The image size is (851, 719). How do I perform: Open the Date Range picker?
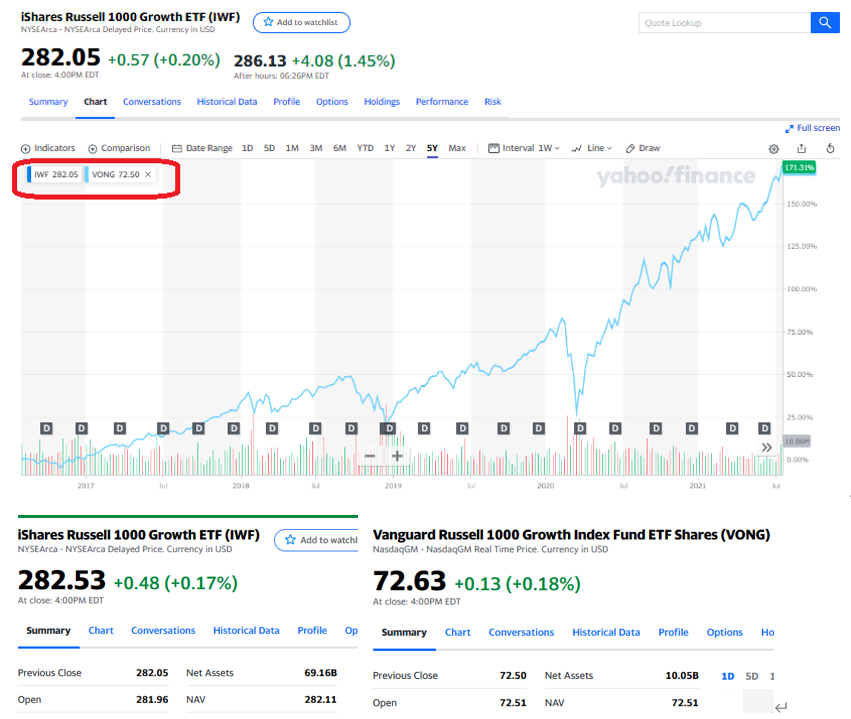[202, 148]
